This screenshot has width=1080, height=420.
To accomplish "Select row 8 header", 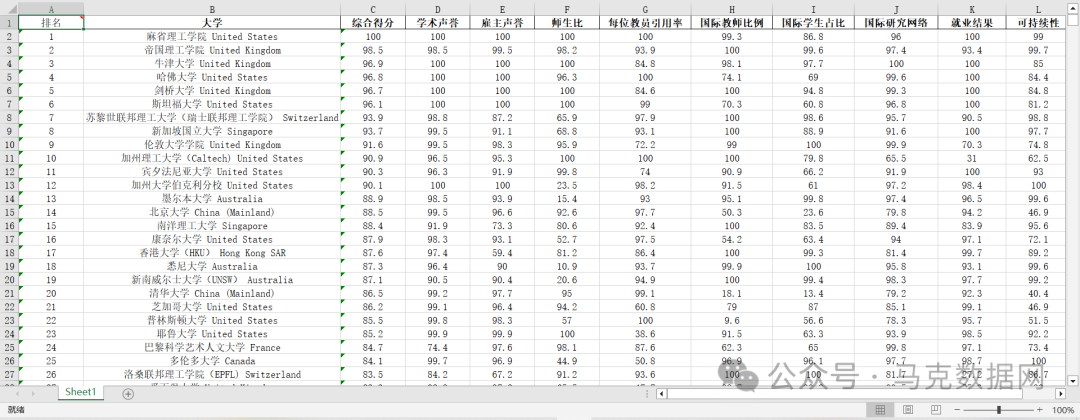I will (9, 117).
